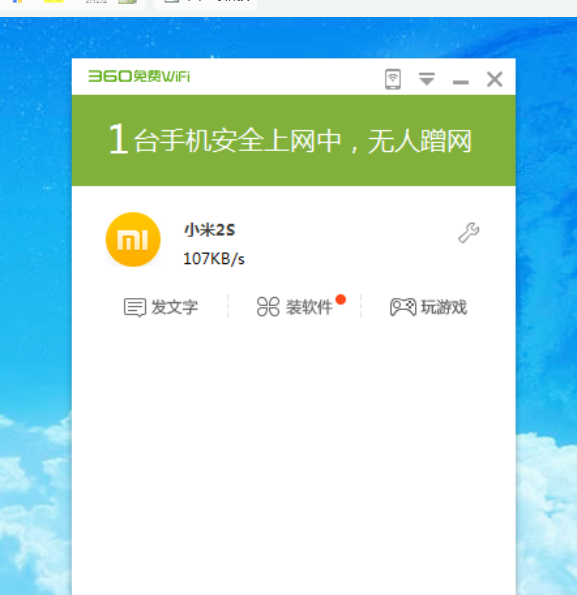Open the dropdown menu triangle in title bar
577x595 pixels.
pos(427,79)
